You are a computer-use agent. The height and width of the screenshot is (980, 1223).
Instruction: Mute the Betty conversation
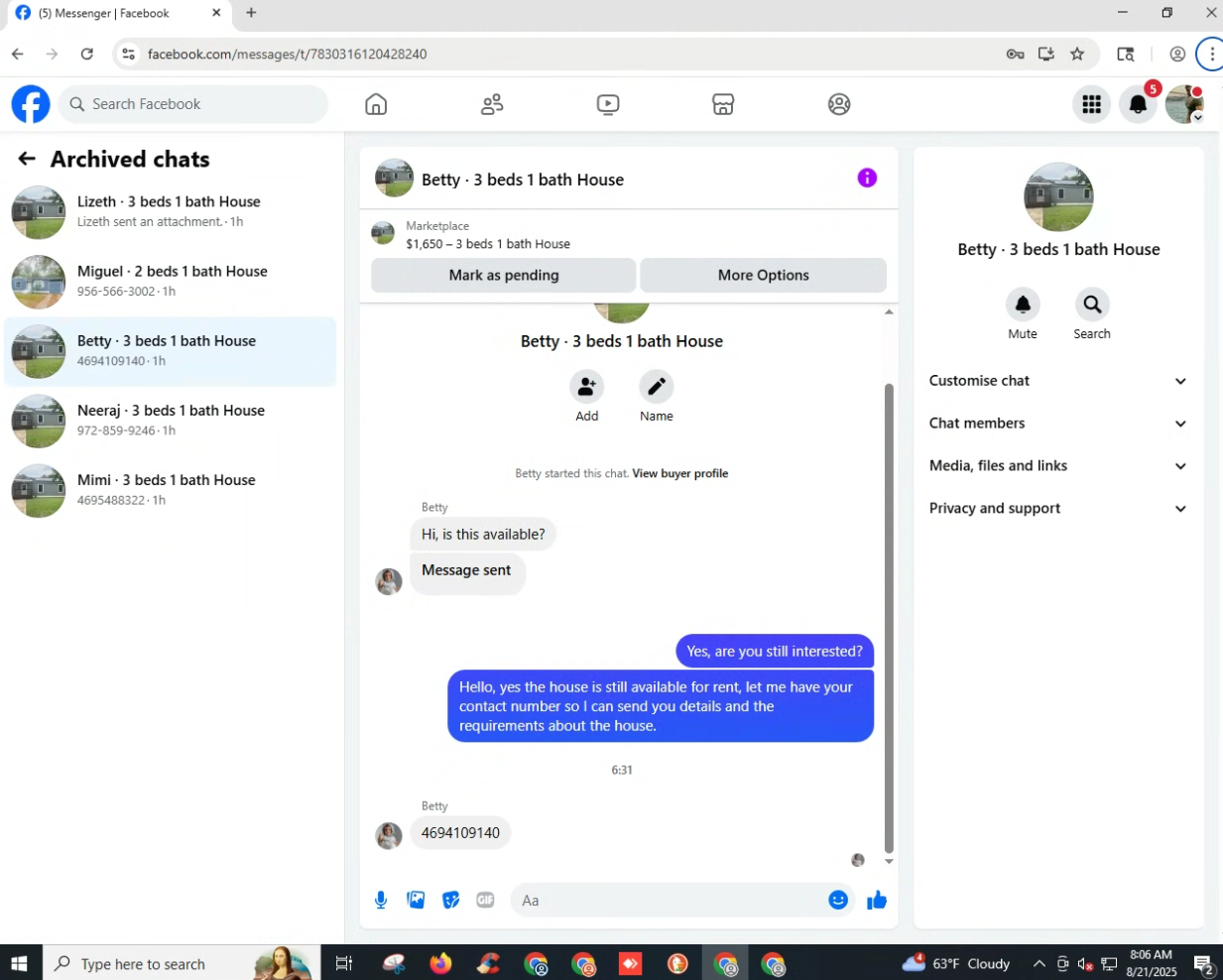[x=1023, y=305]
